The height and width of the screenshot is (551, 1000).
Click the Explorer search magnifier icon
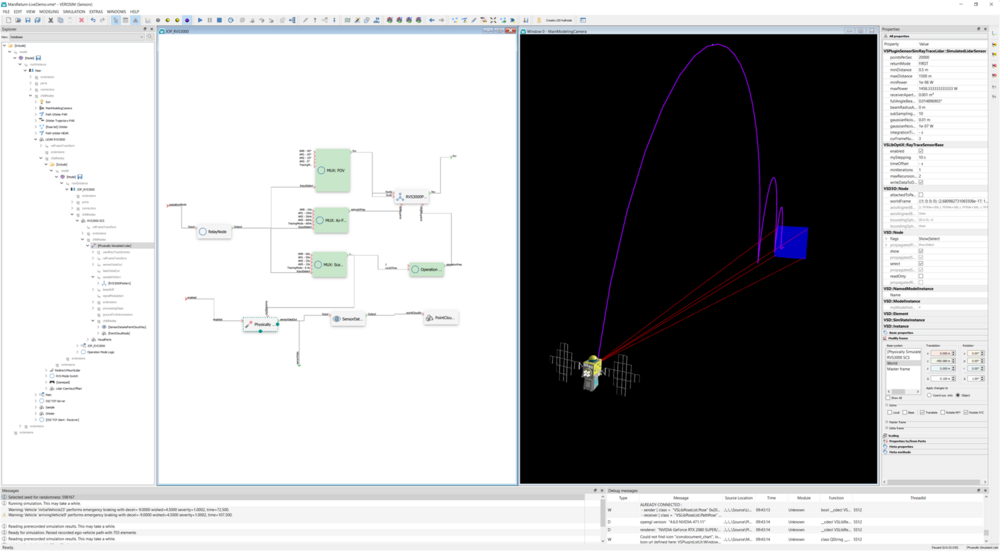click(150, 37)
